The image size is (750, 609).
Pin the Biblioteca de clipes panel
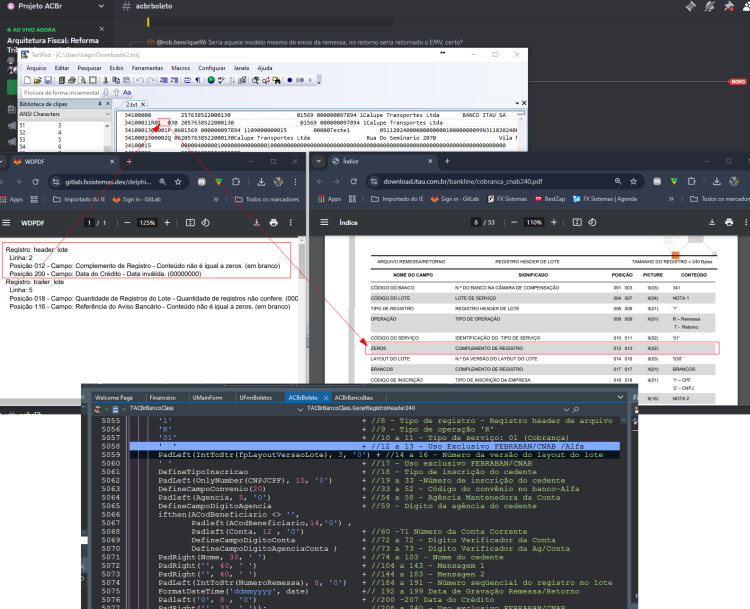[100, 103]
